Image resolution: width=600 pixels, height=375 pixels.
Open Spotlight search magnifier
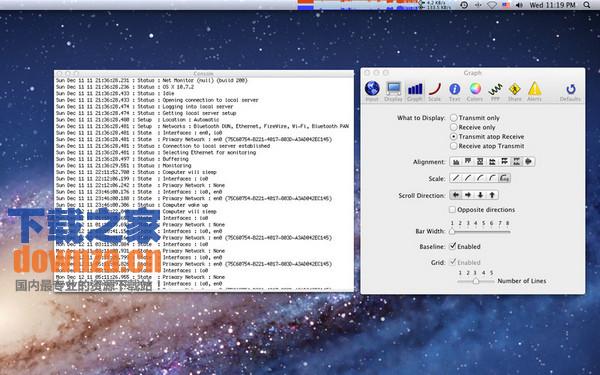(x=587, y=5)
